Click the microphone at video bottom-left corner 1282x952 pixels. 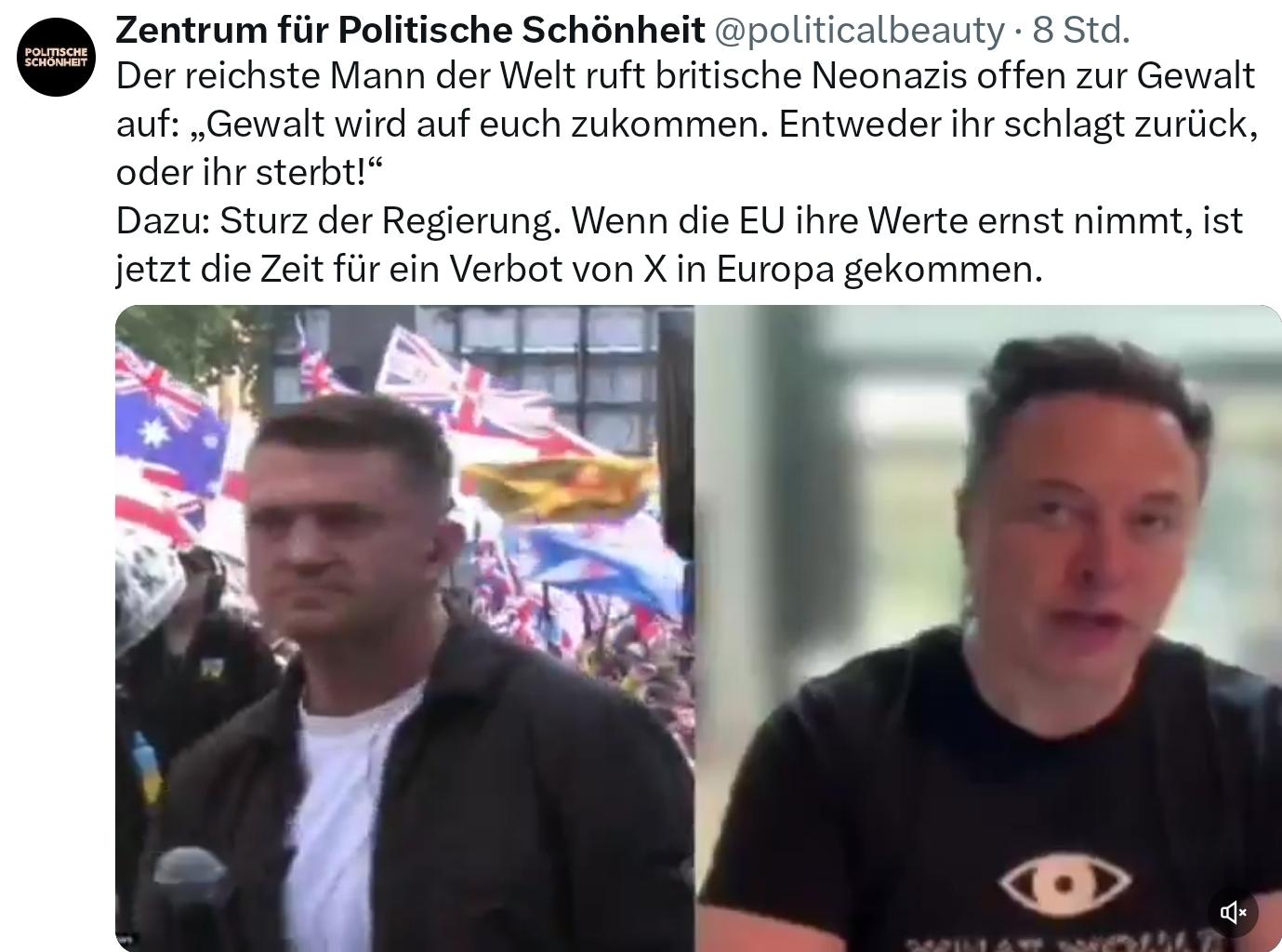pyautogui.click(x=190, y=899)
